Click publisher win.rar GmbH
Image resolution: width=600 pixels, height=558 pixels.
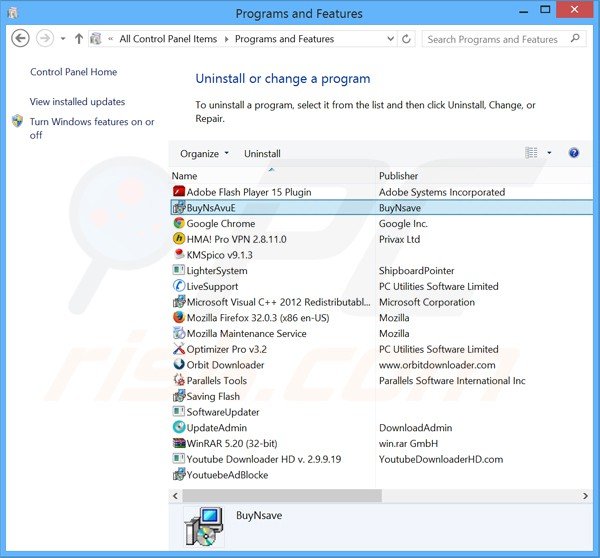point(408,443)
